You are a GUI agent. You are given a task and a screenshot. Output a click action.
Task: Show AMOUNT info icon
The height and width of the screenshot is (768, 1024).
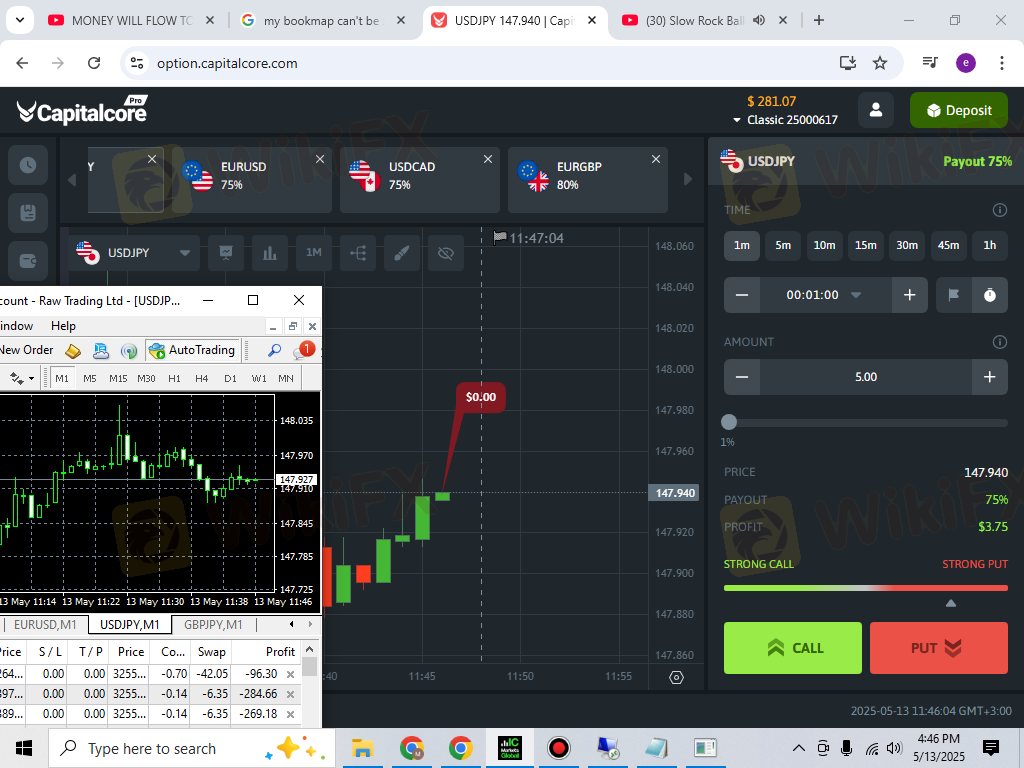pos(999,342)
